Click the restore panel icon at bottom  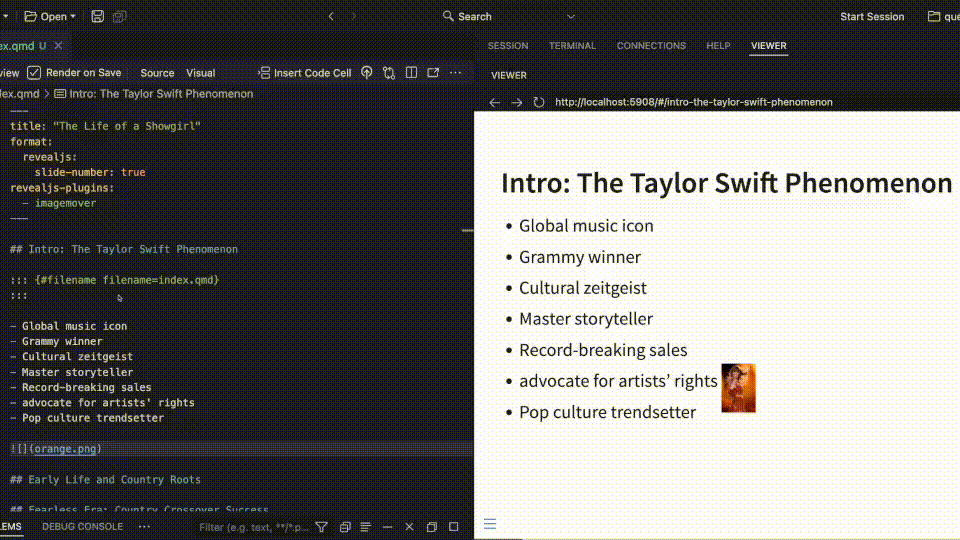click(432, 527)
